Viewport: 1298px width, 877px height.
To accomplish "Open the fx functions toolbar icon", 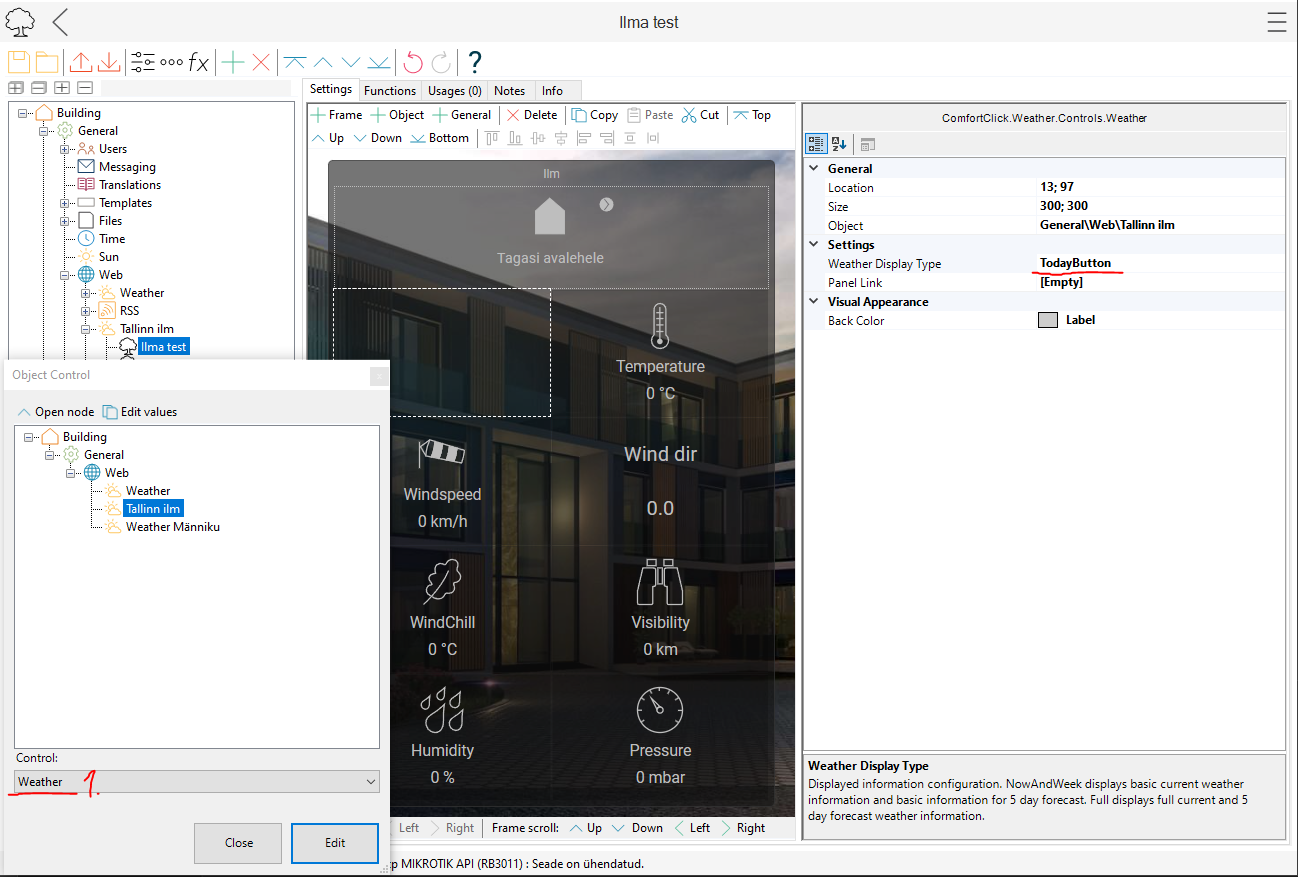I will click(199, 63).
